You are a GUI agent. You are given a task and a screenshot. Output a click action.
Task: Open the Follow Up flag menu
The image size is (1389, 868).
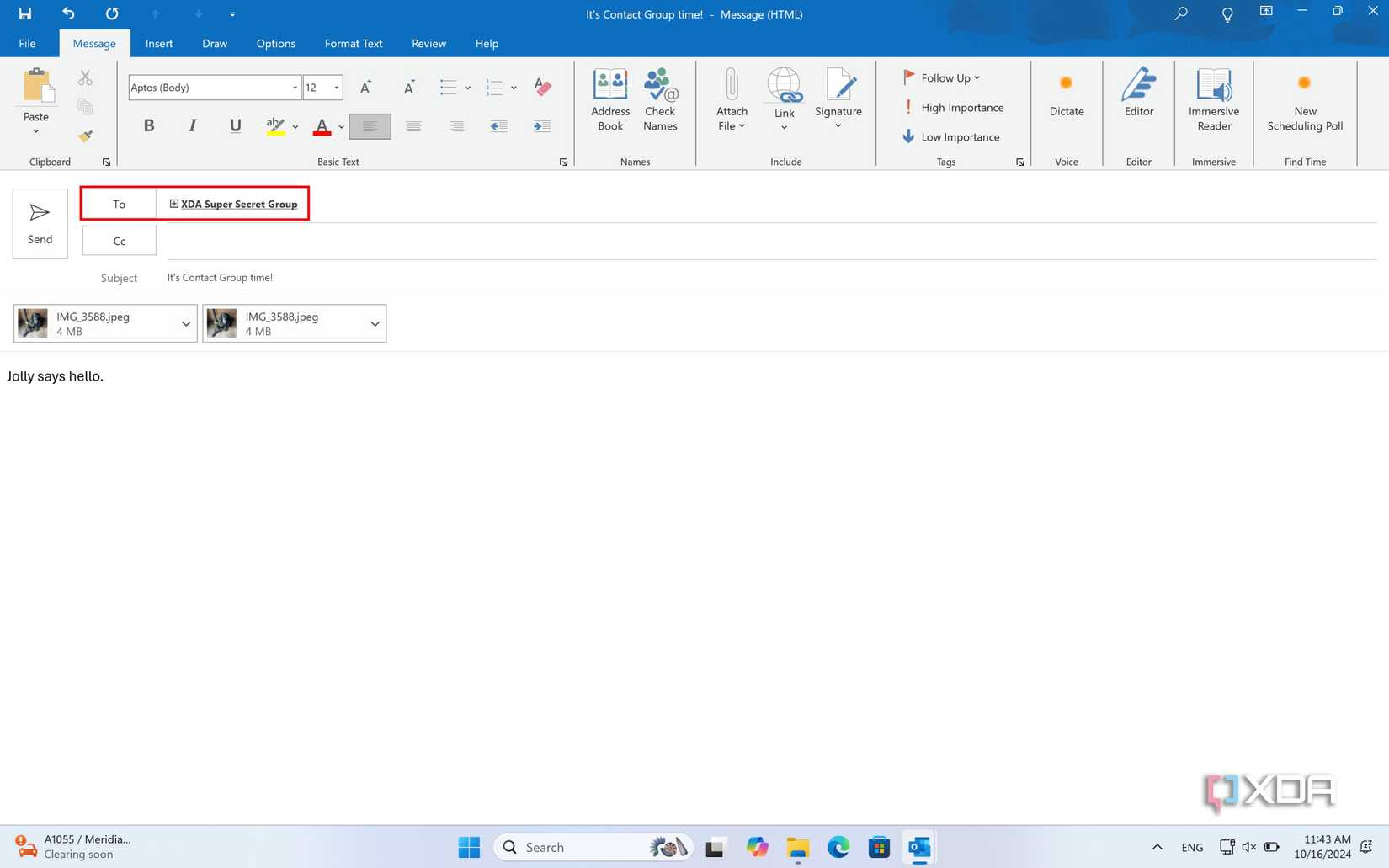pos(941,77)
